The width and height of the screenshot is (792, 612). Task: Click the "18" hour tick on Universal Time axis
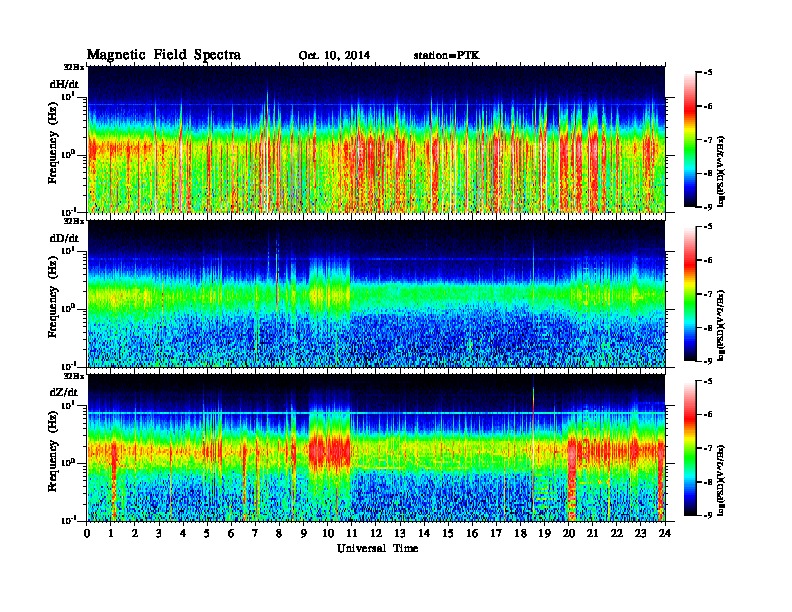[x=520, y=533]
